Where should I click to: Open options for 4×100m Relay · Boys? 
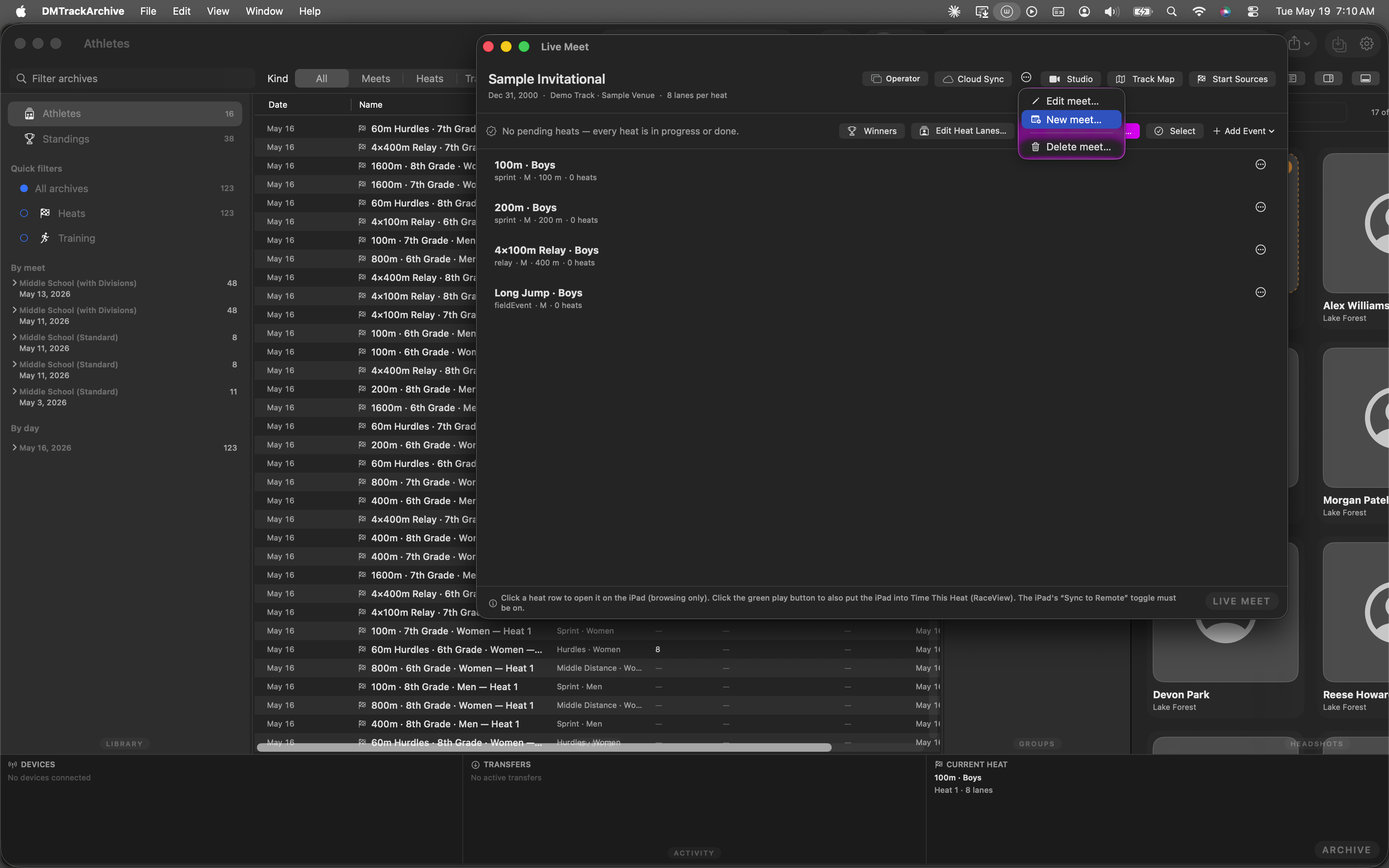click(x=1260, y=250)
